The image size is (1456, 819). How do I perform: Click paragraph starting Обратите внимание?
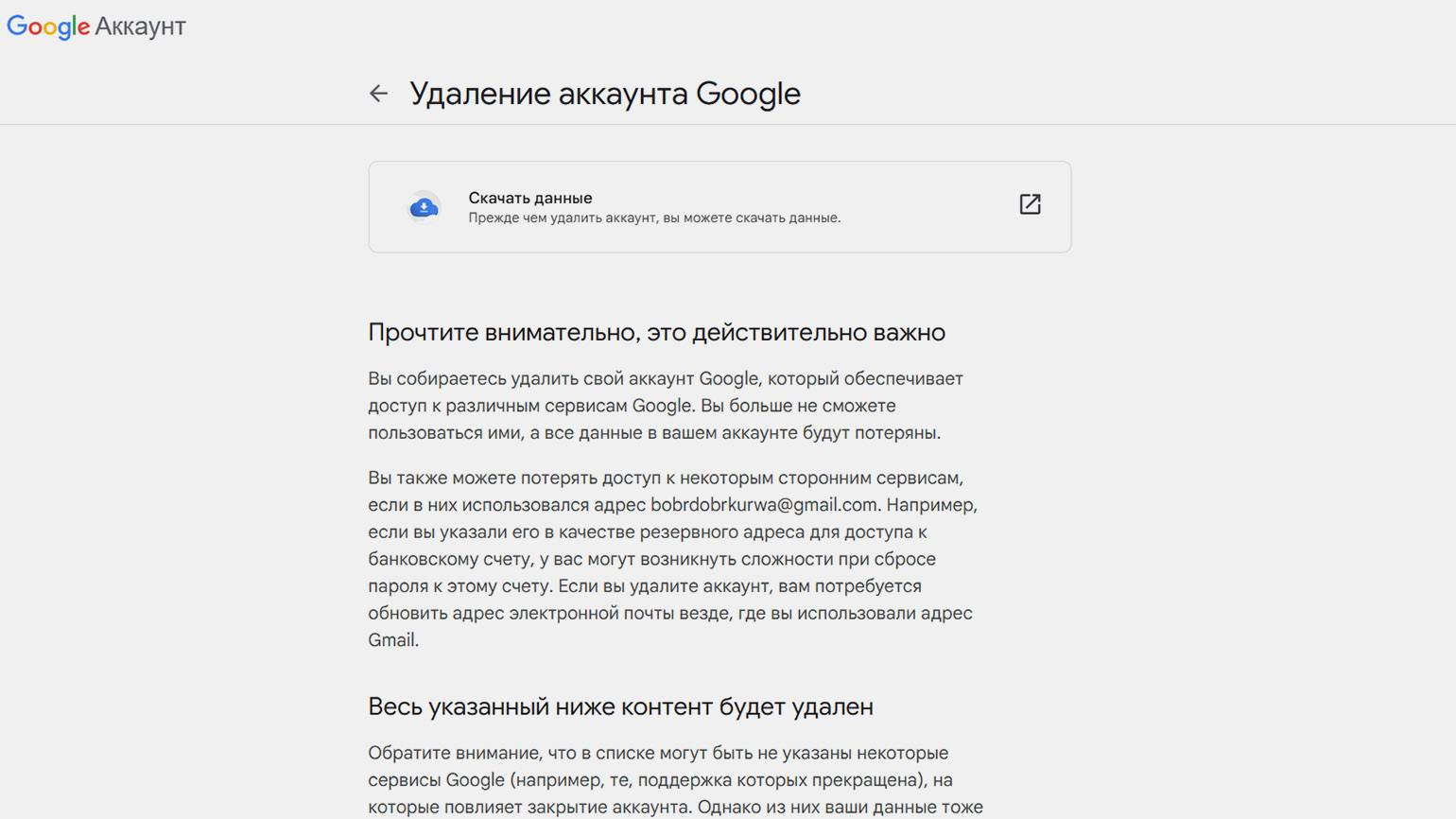point(675,780)
